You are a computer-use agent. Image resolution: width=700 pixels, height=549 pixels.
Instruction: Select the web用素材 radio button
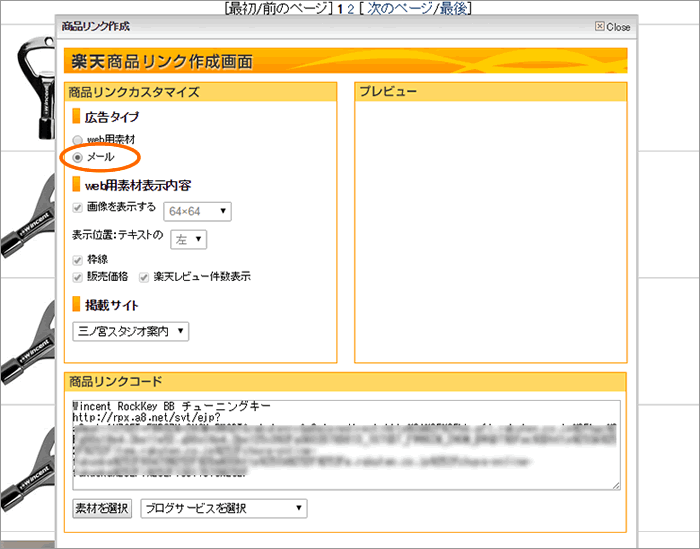coord(78,139)
